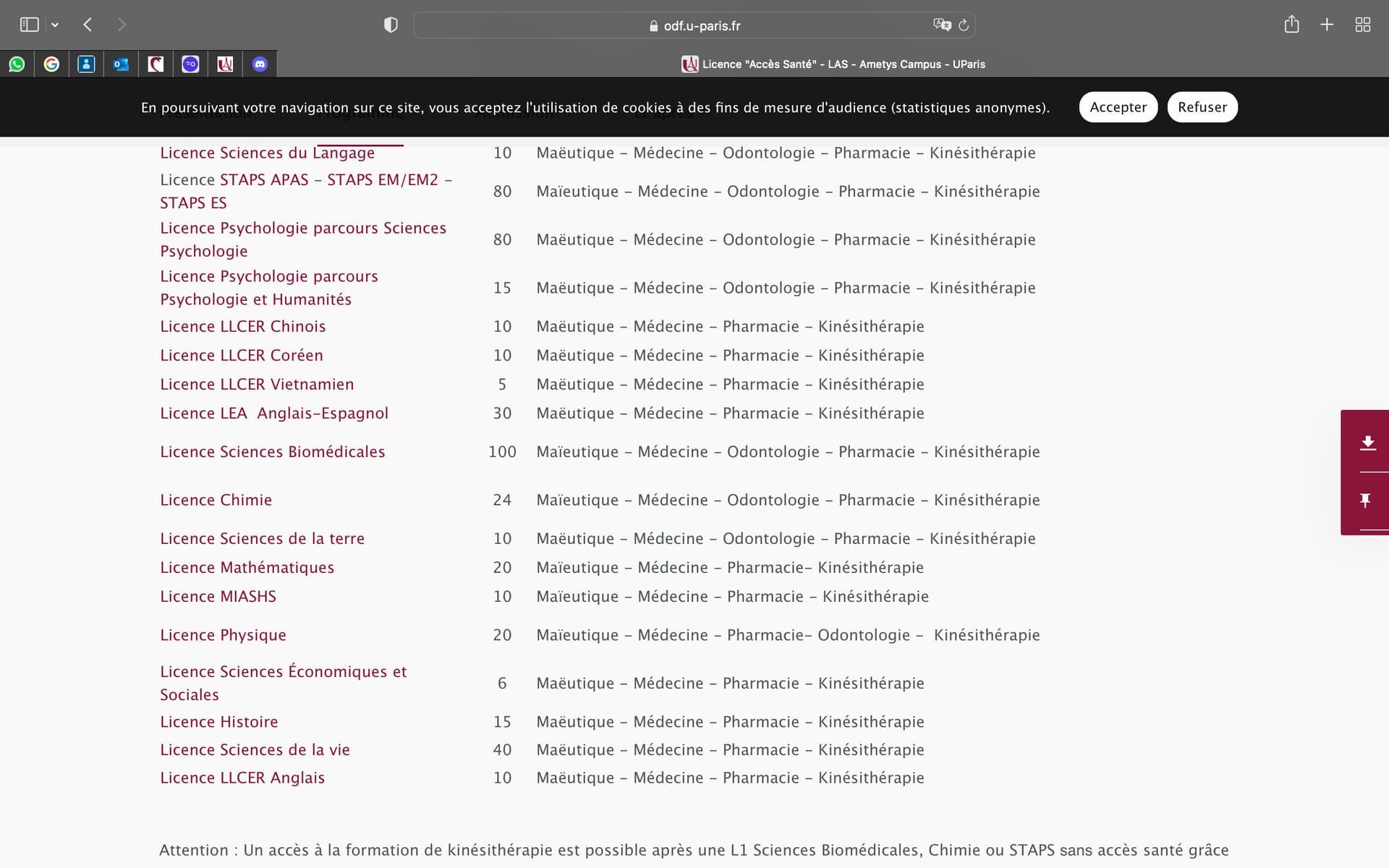Click the download icon on red side panel
The height and width of the screenshot is (868, 1389).
tap(1367, 443)
